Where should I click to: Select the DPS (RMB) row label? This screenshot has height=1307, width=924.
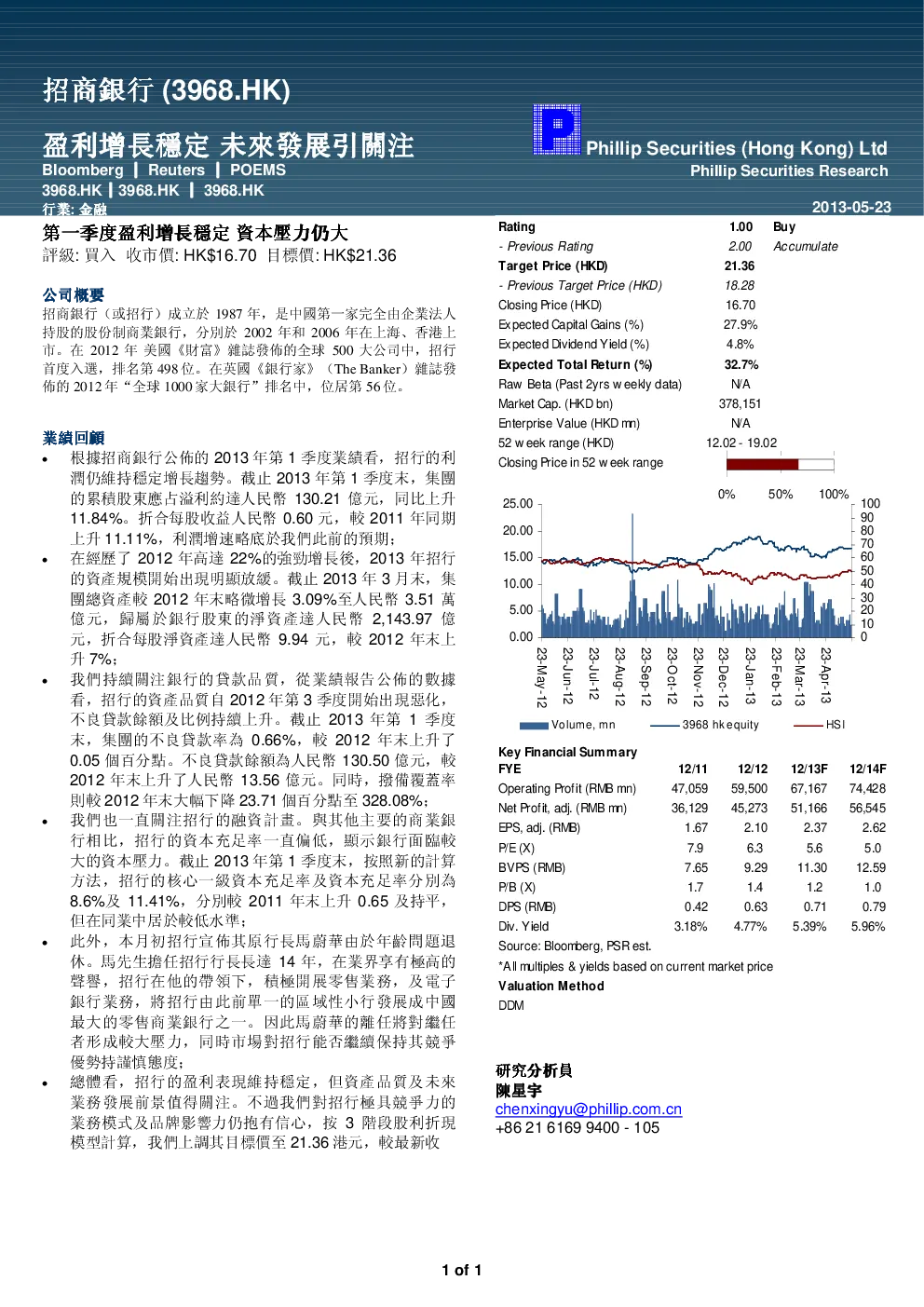[527, 906]
